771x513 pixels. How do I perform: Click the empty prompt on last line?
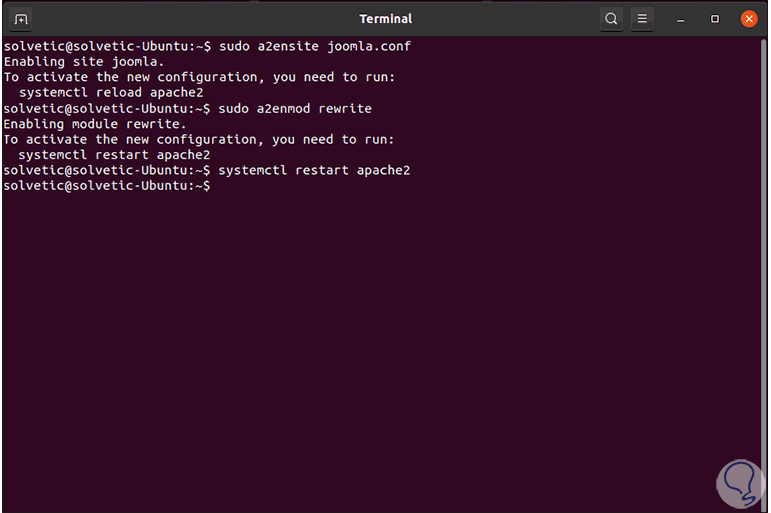[108, 186]
